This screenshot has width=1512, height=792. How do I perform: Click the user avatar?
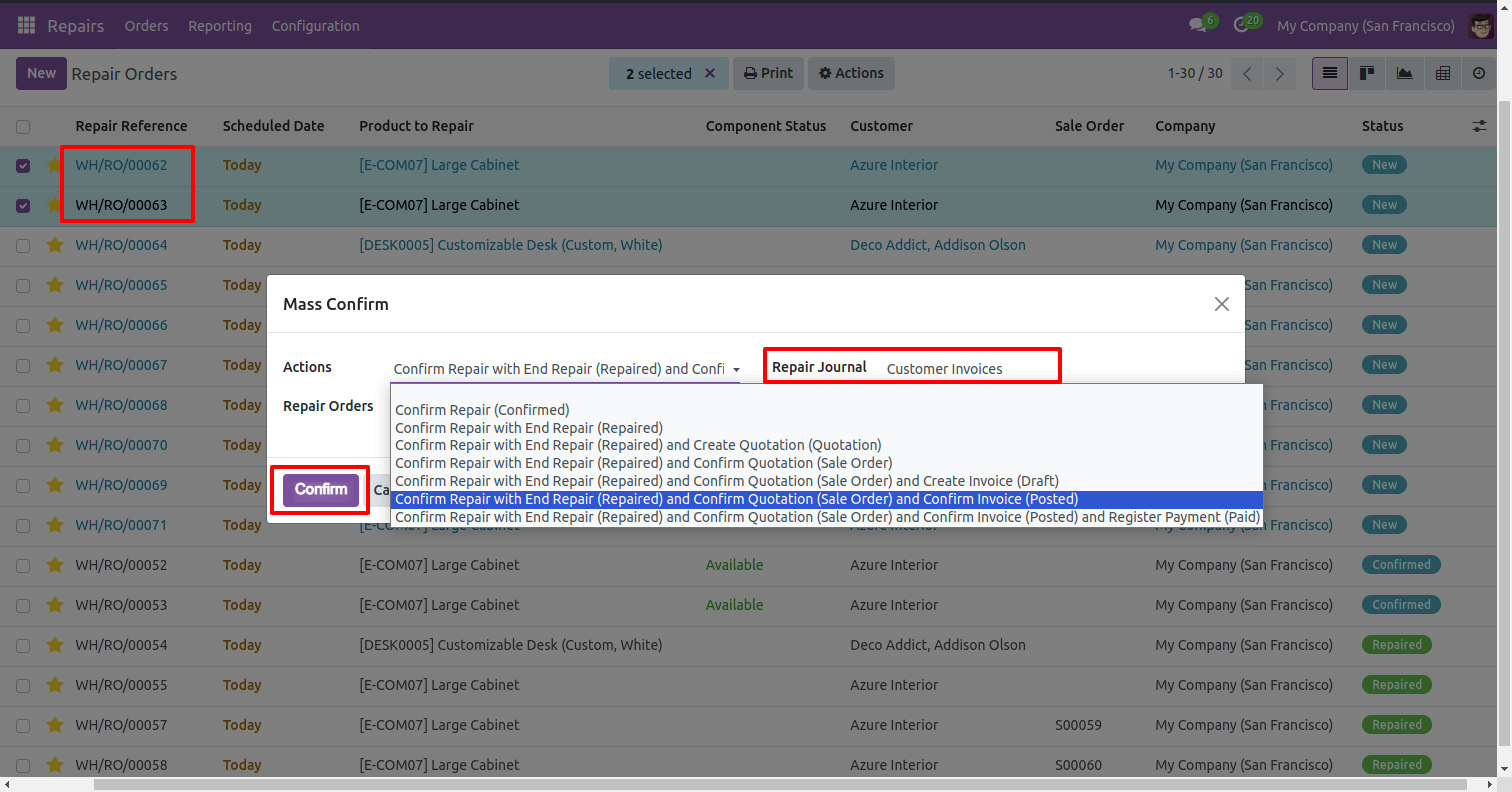tap(1481, 26)
